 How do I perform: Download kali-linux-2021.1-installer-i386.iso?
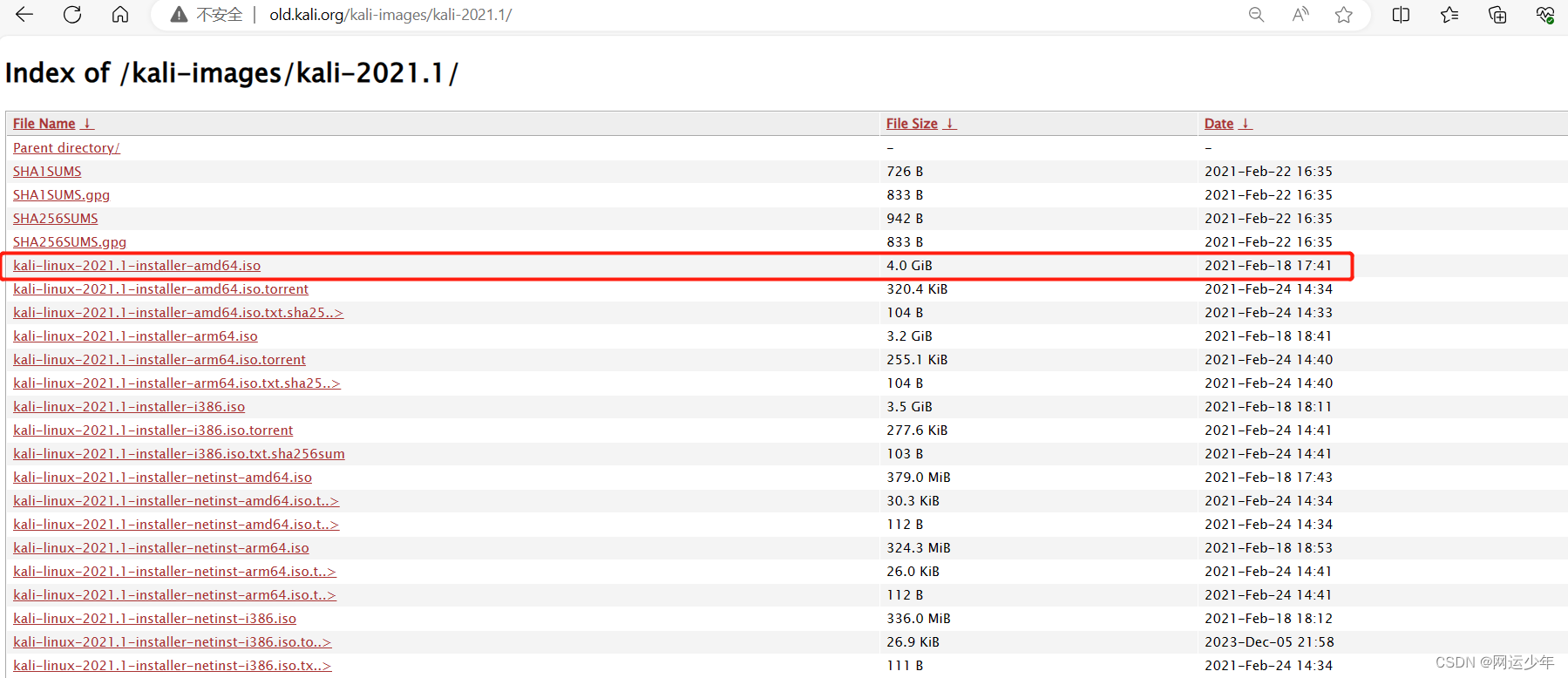(129, 407)
